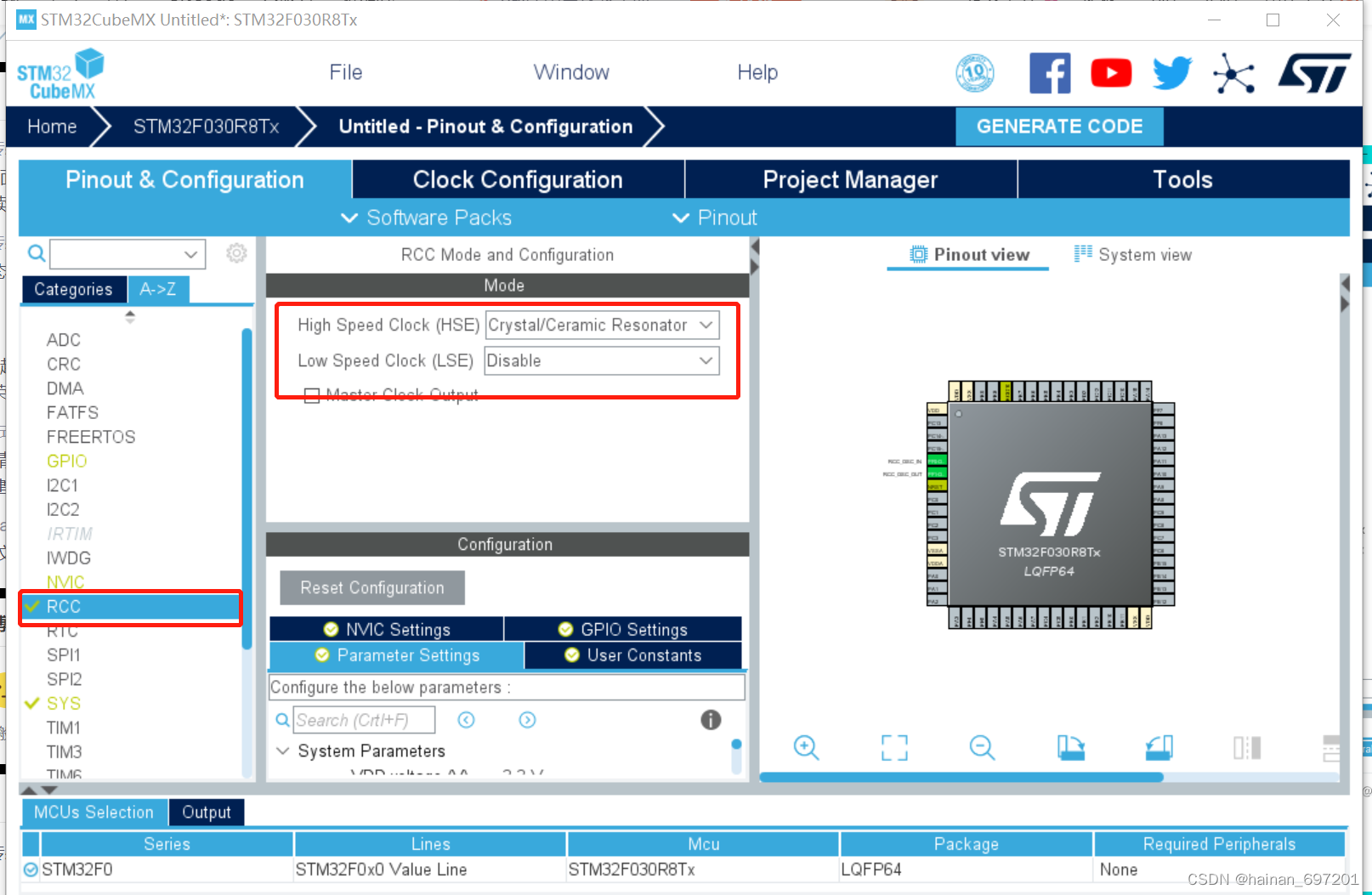Click the ST logo in header
The height and width of the screenshot is (895, 1372).
[x=1314, y=73]
